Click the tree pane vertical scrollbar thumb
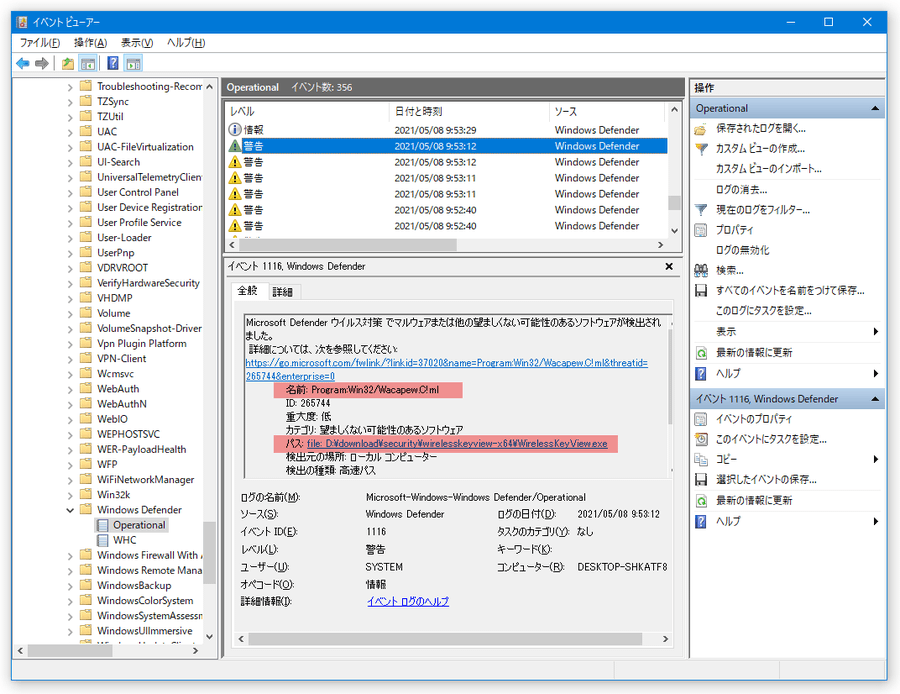 tap(209, 552)
